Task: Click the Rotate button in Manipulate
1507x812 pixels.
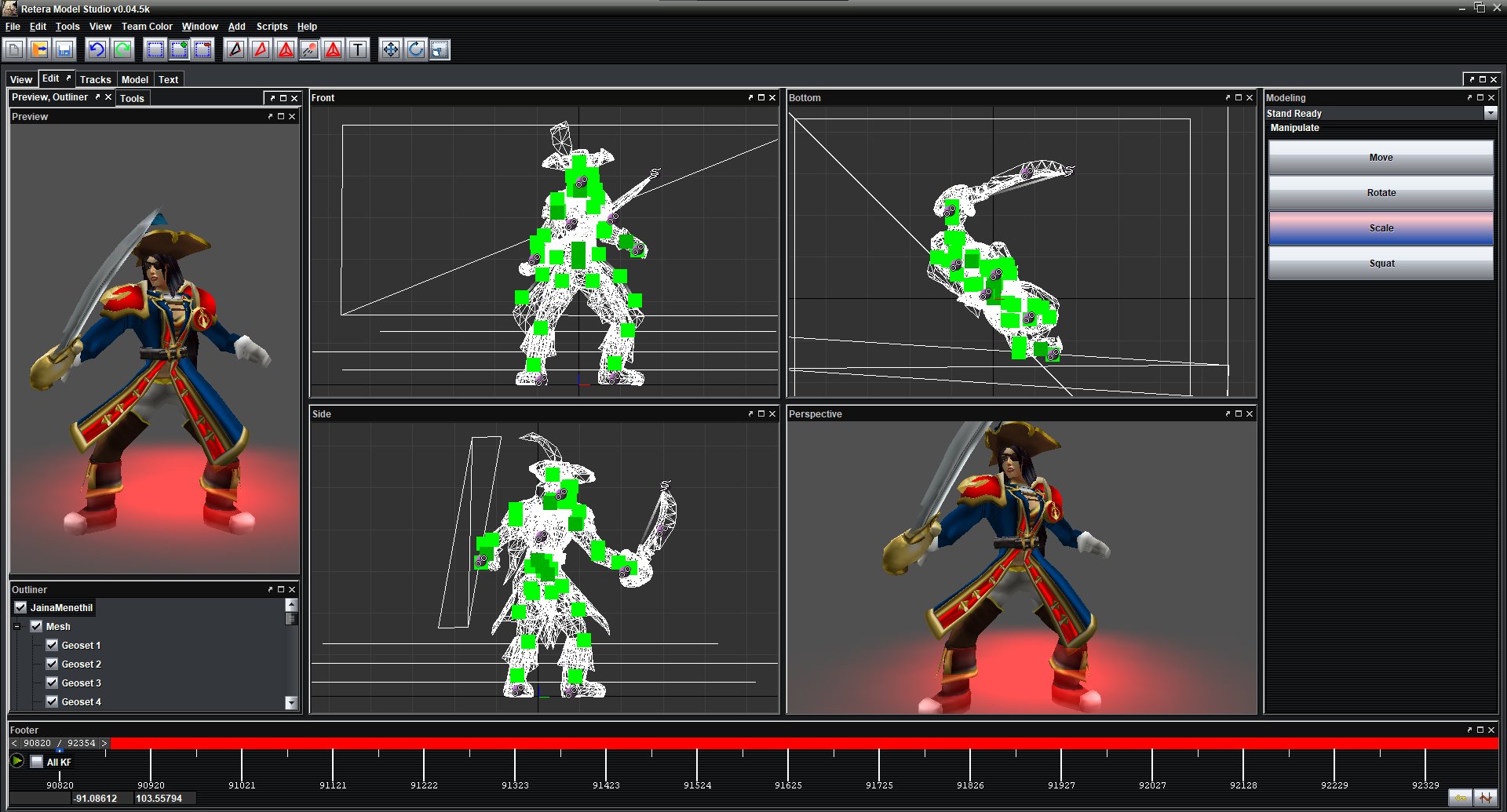Action: coord(1381,193)
